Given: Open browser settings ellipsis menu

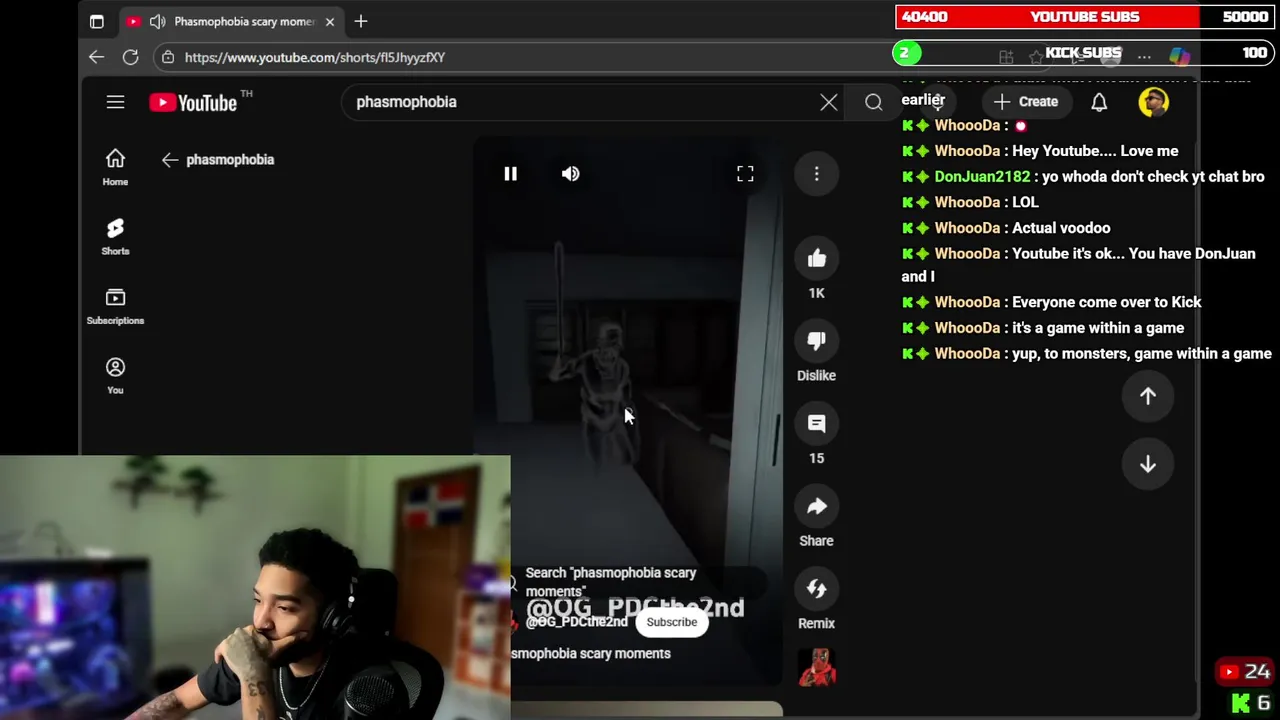Looking at the screenshot, I should (x=1144, y=56).
